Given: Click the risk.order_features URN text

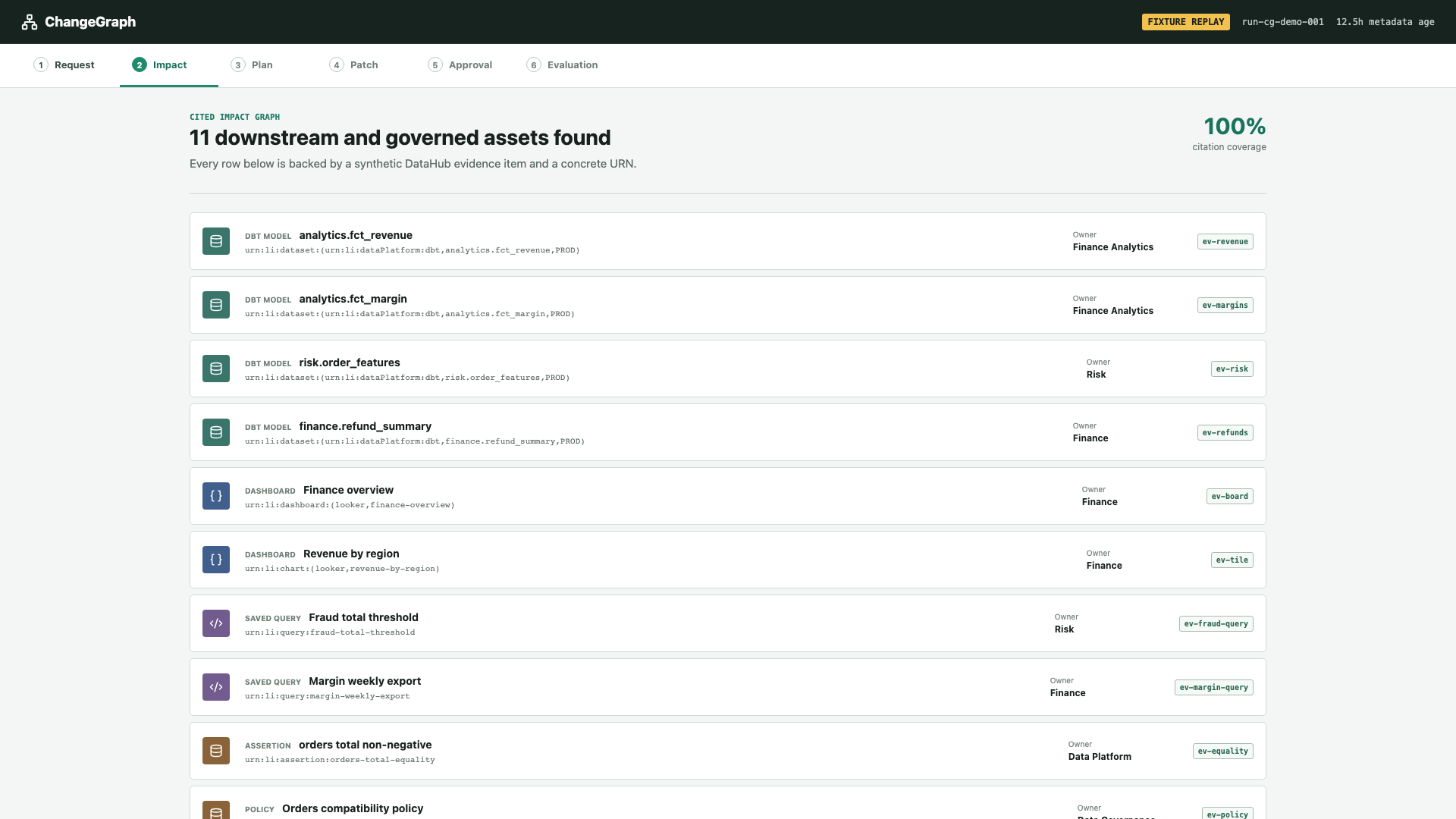Looking at the screenshot, I should tap(407, 378).
